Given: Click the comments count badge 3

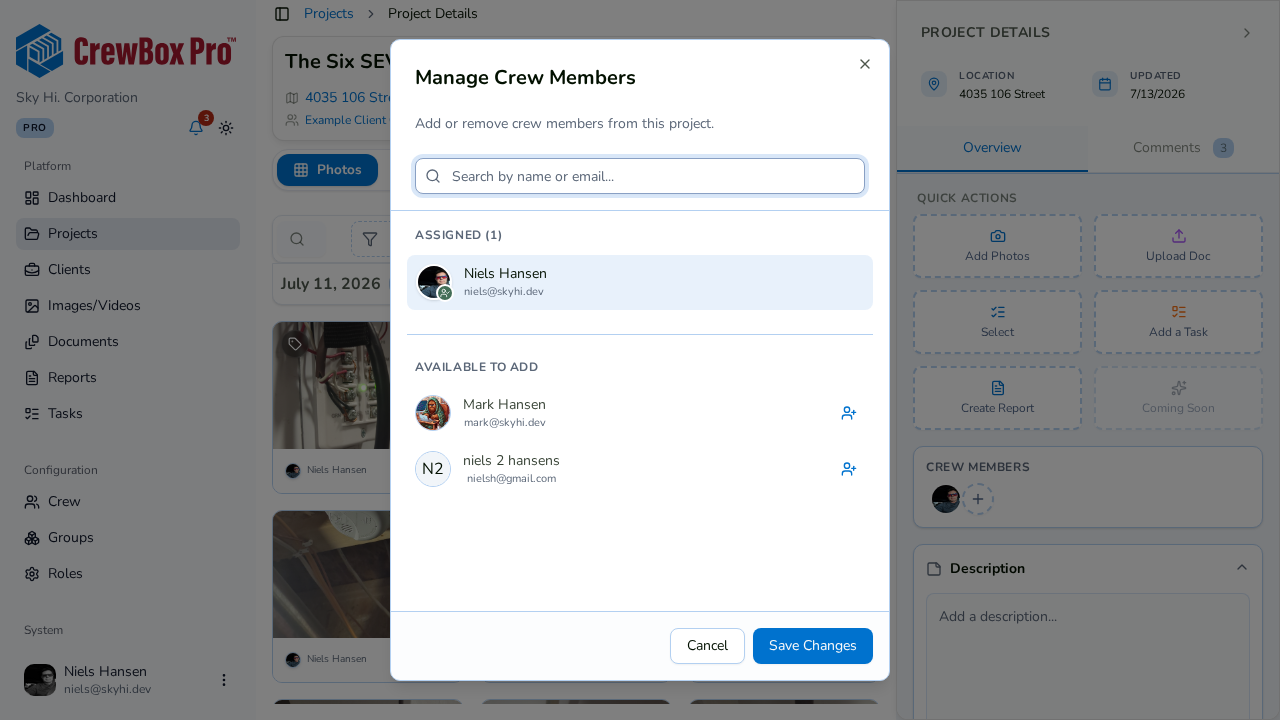Looking at the screenshot, I should [1223, 148].
